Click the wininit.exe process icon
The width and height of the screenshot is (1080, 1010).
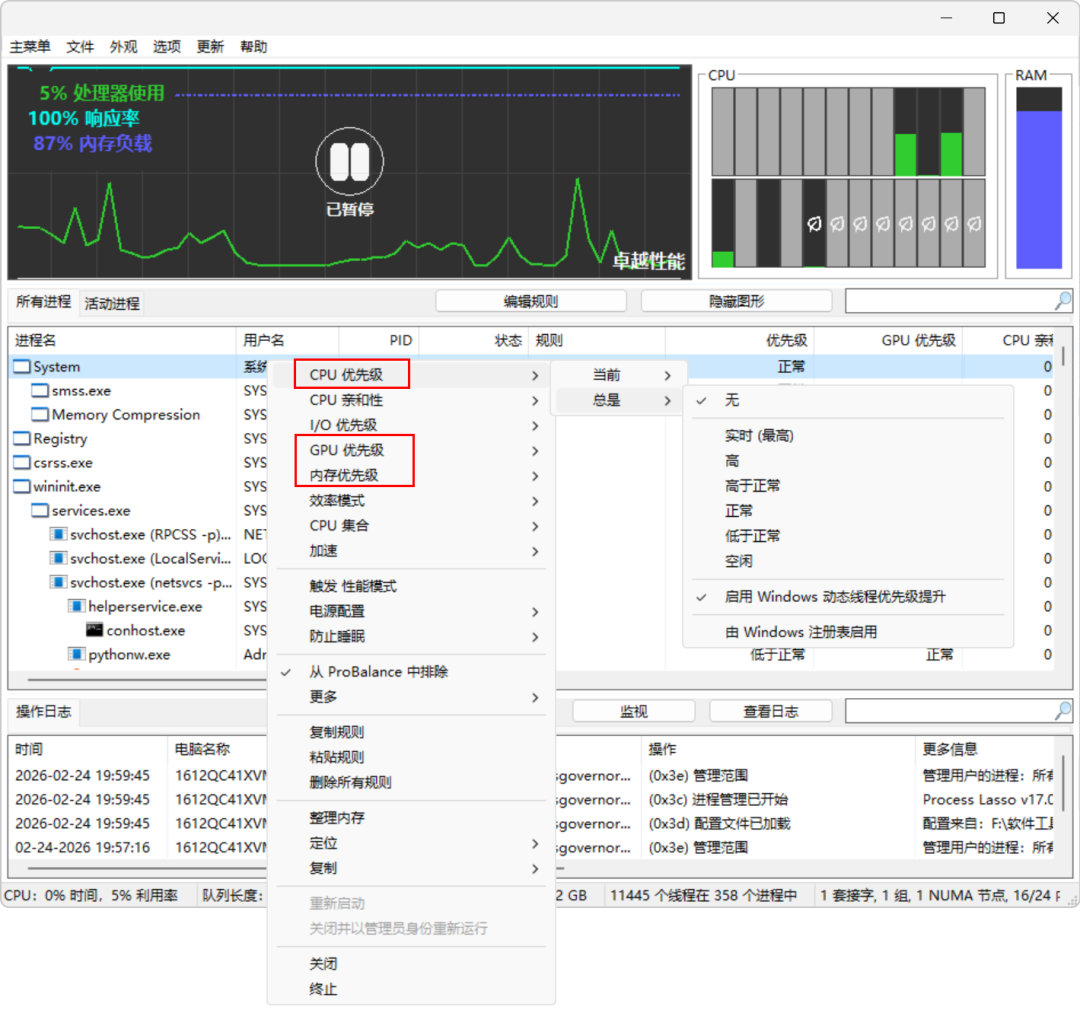pos(22,486)
